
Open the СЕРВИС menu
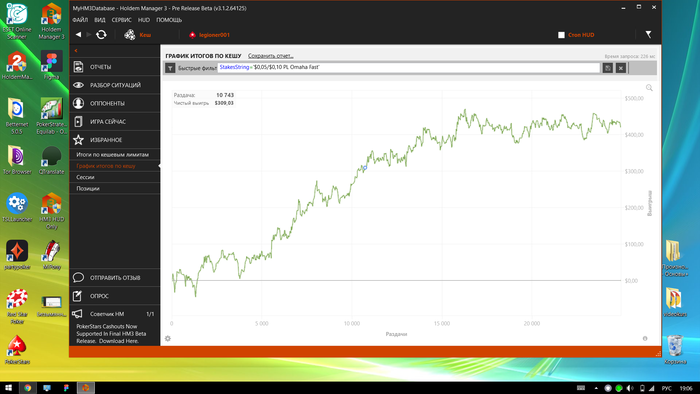[x=121, y=20]
